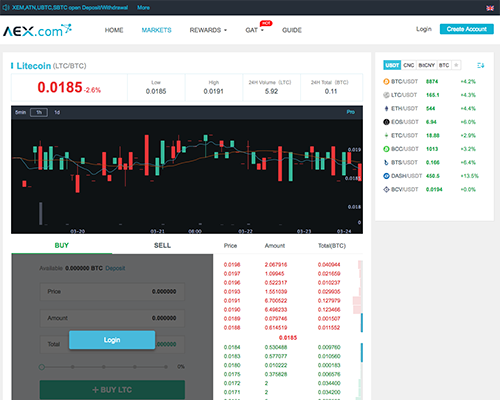Viewport: 500px width, 400px height.
Task: Click the current price 0.0185 in order book
Action: coord(288,338)
